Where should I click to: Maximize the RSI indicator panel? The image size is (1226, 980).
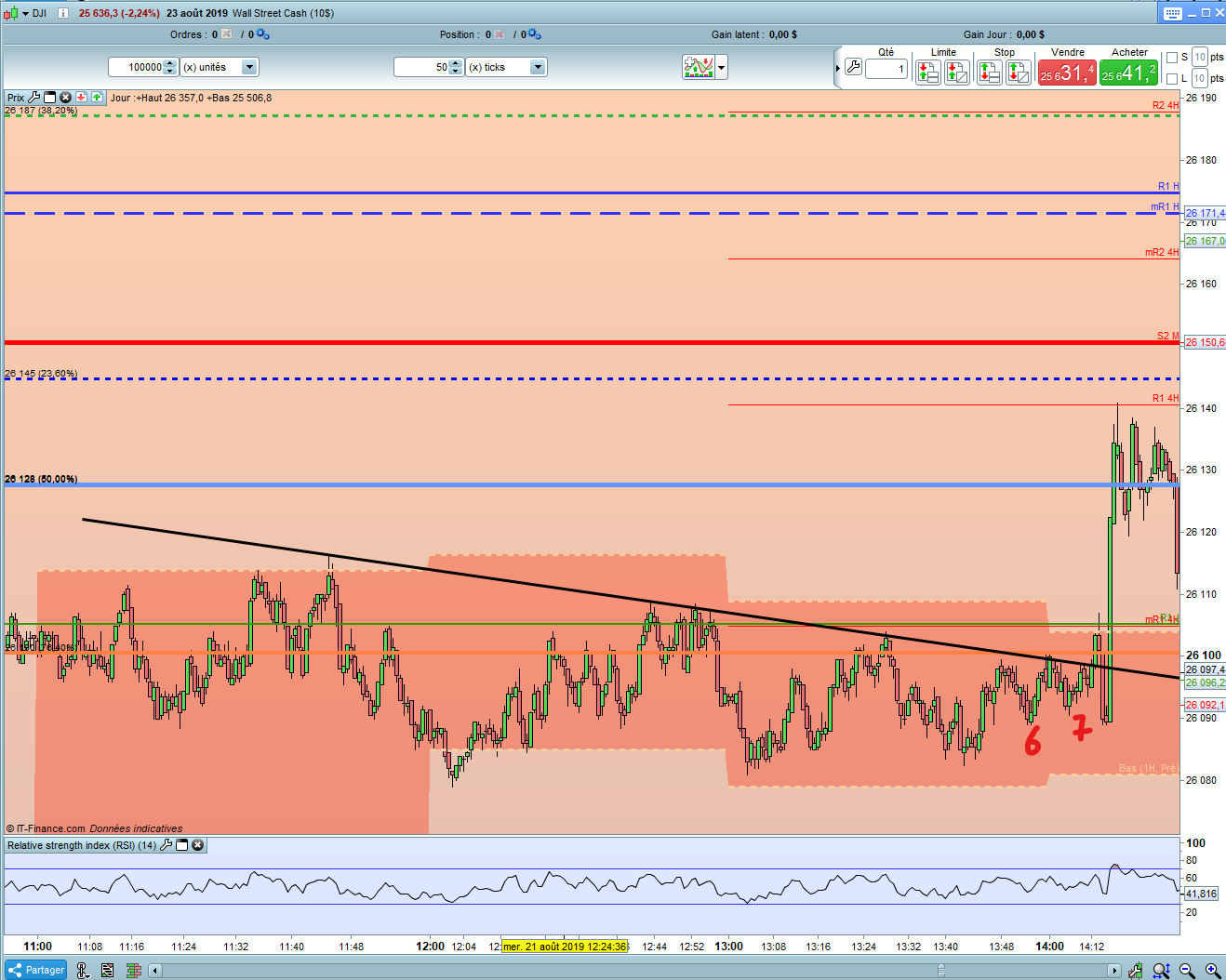click(182, 845)
